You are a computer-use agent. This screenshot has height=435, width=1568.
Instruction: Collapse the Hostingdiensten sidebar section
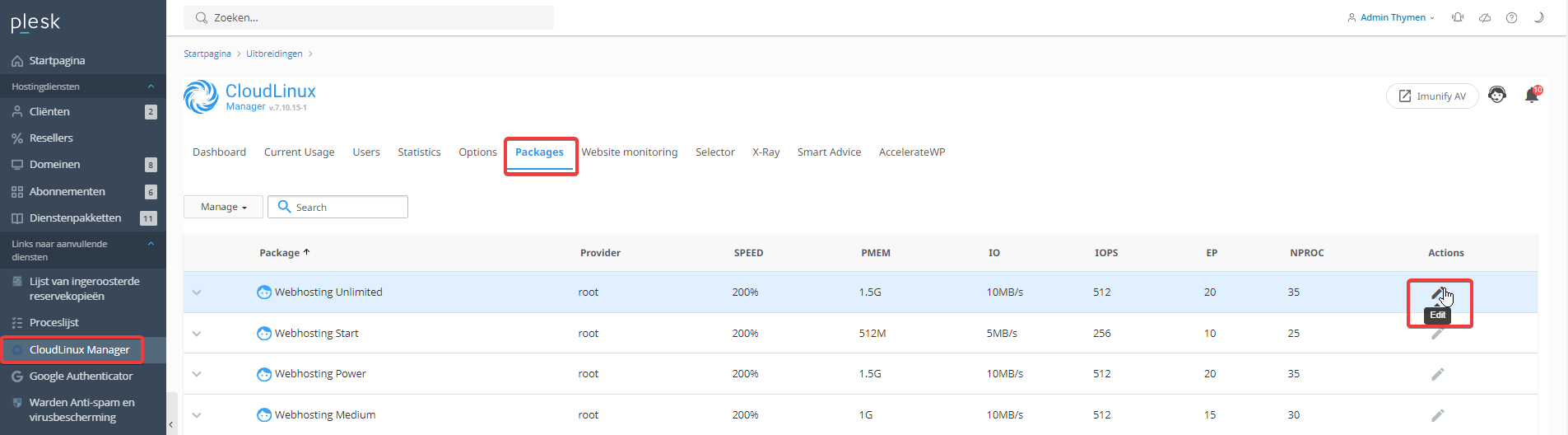151,87
